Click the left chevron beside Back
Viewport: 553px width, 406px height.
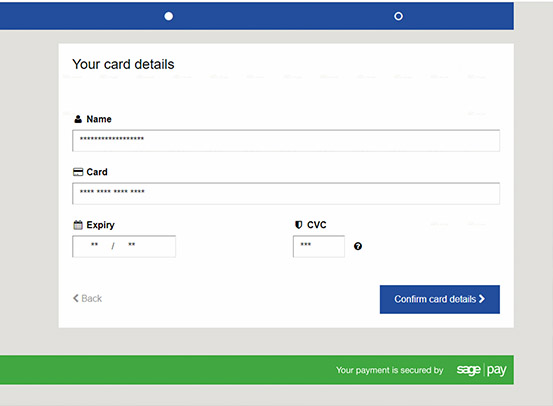click(x=75, y=298)
